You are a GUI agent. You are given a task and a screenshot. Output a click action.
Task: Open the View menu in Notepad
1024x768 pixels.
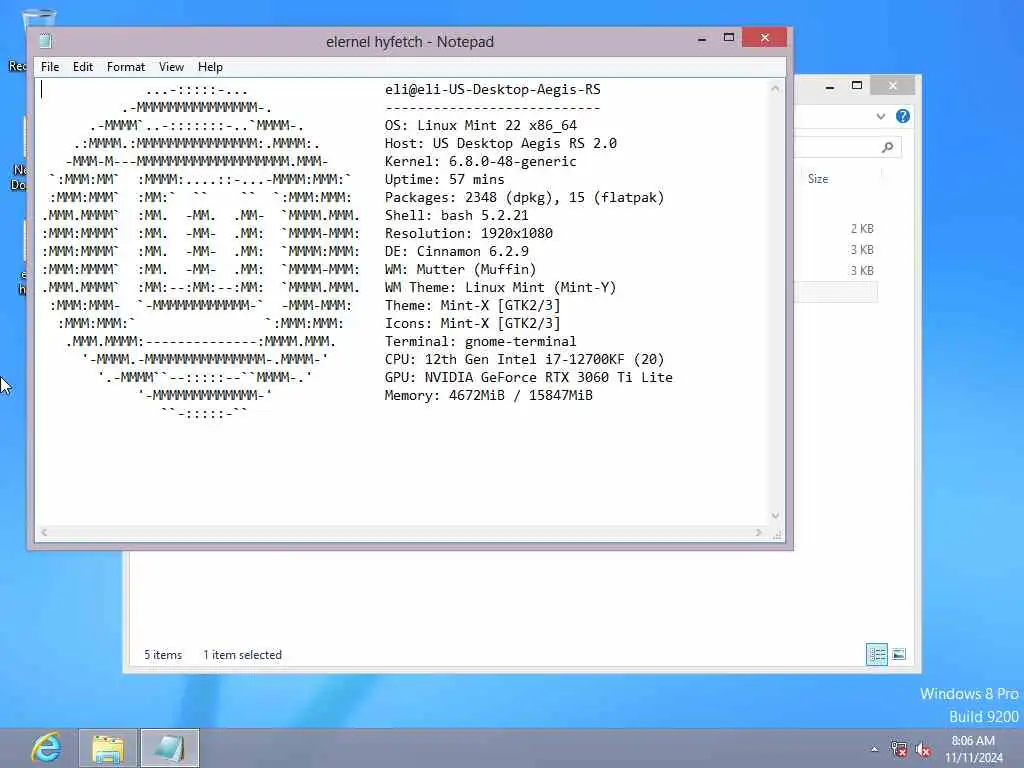point(171,67)
